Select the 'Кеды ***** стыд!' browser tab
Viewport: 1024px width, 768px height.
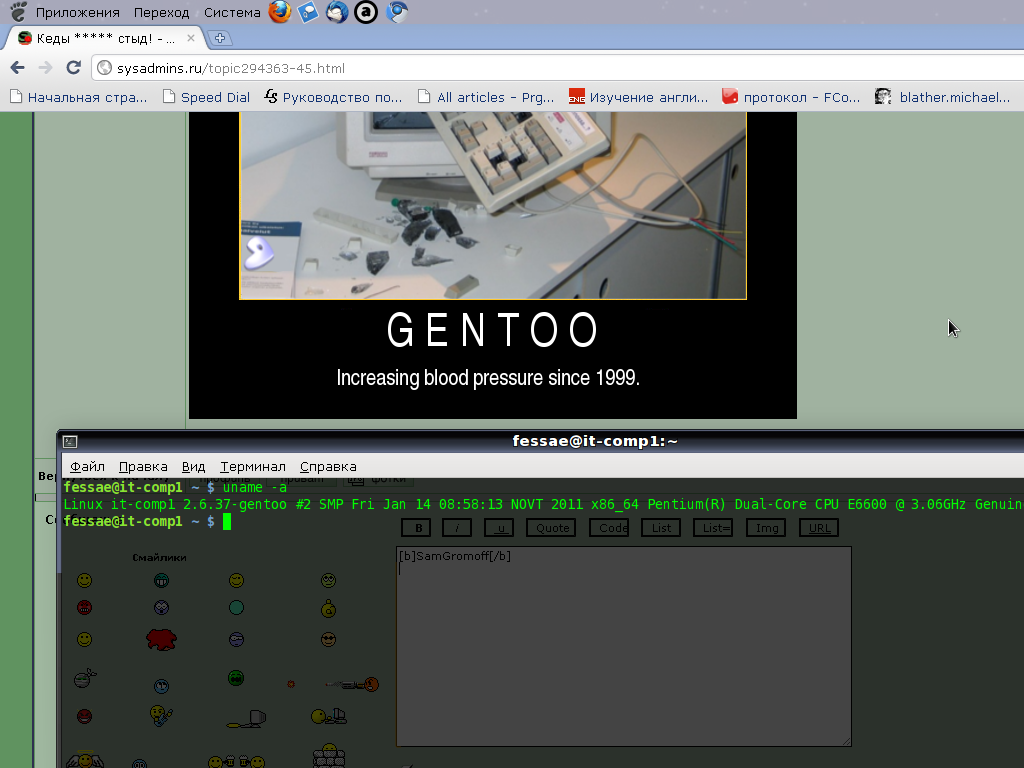(x=104, y=39)
